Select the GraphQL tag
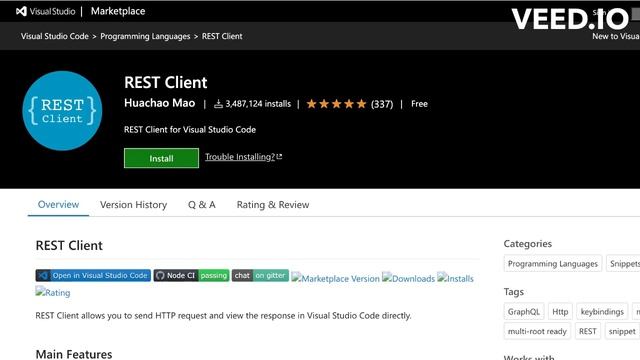Image resolution: width=640 pixels, height=360 pixels. 524,312
